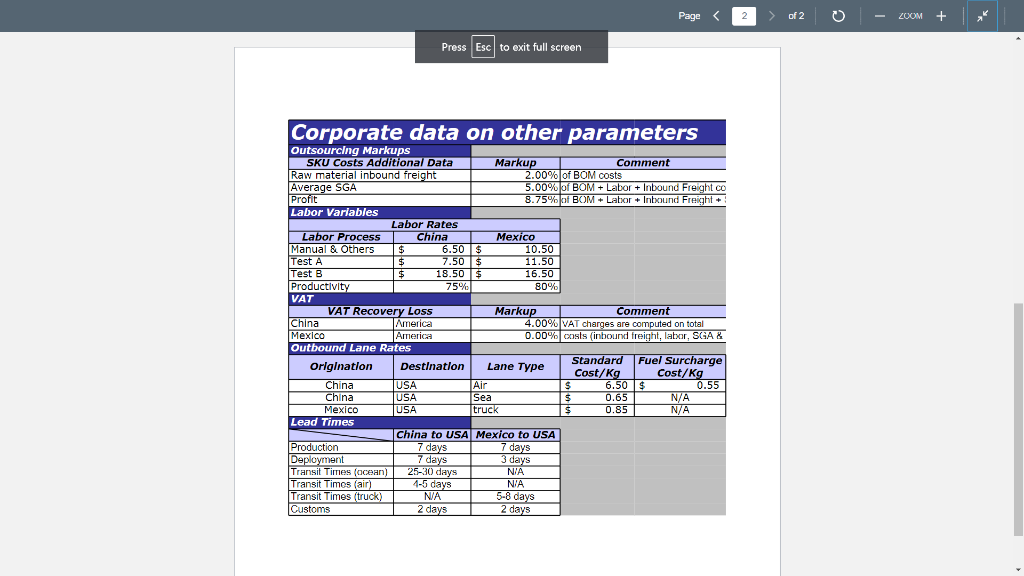Go to the next page arrow
The image size is (1024, 576).
(771, 16)
